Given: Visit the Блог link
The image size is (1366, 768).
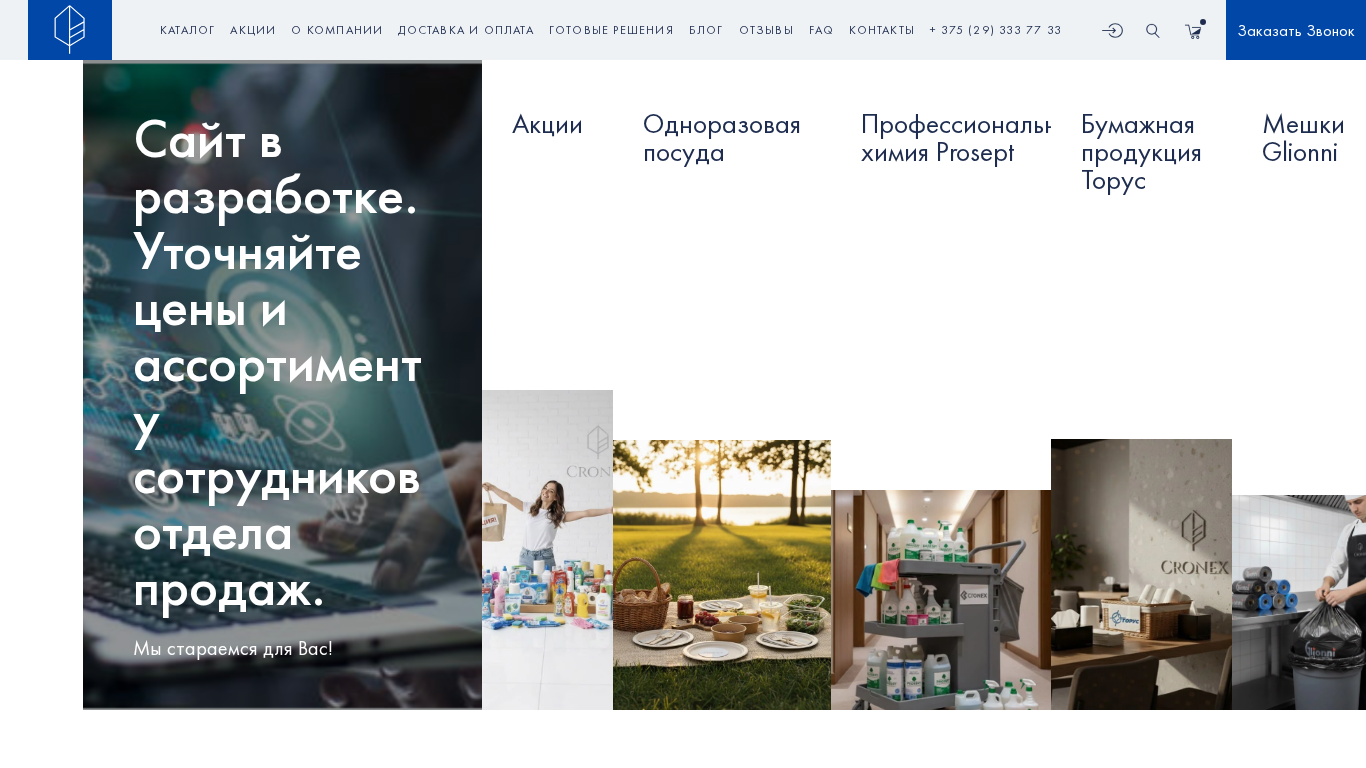Looking at the screenshot, I should click(706, 30).
